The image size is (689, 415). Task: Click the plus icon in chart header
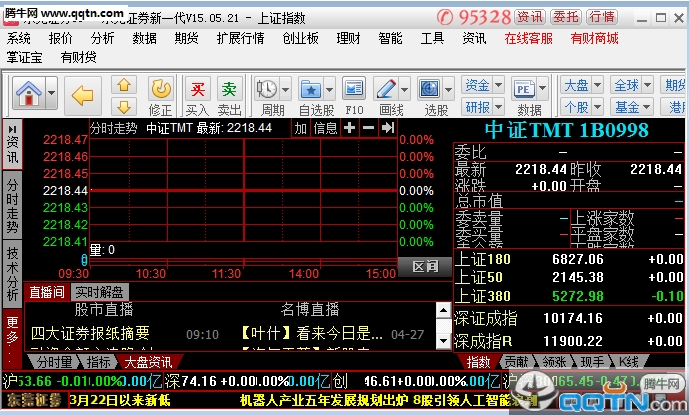tap(349, 128)
